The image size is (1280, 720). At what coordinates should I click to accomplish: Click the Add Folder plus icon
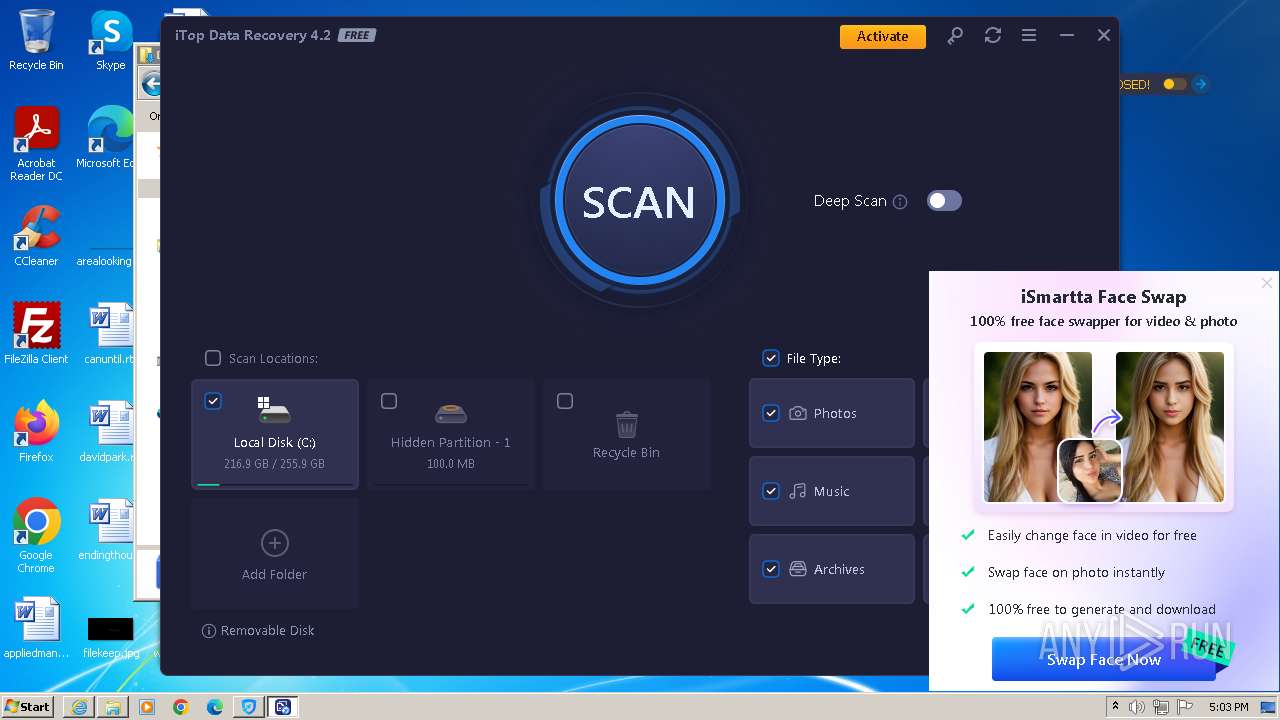[x=274, y=543]
